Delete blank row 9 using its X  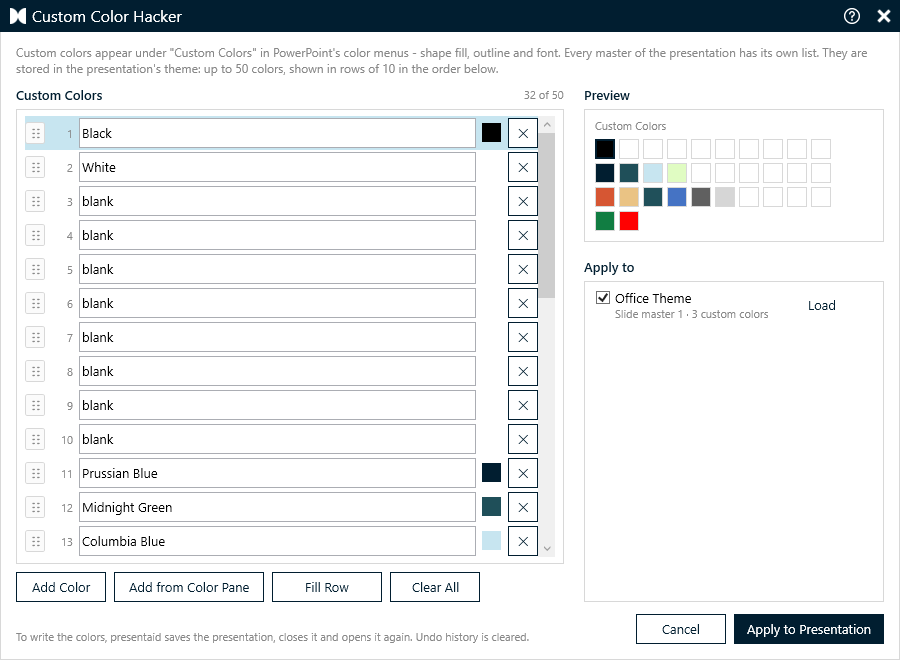pyautogui.click(x=523, y=405)
